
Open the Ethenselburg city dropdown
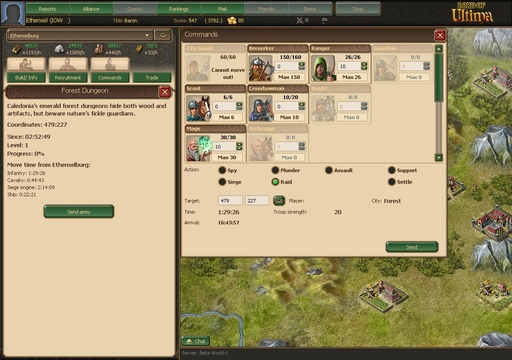click(79, 35)
